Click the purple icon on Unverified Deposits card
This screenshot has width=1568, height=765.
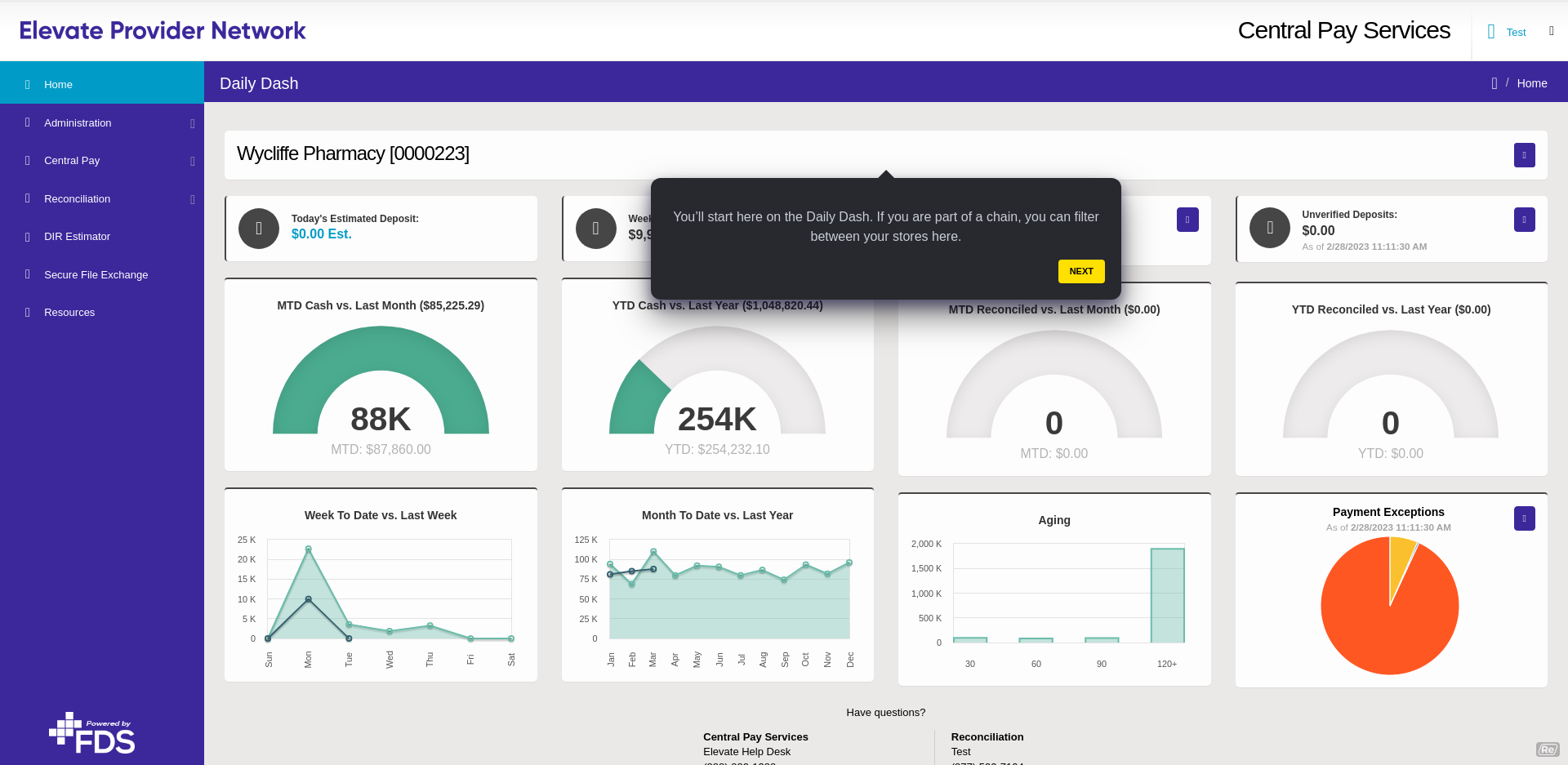[1524, 220]
